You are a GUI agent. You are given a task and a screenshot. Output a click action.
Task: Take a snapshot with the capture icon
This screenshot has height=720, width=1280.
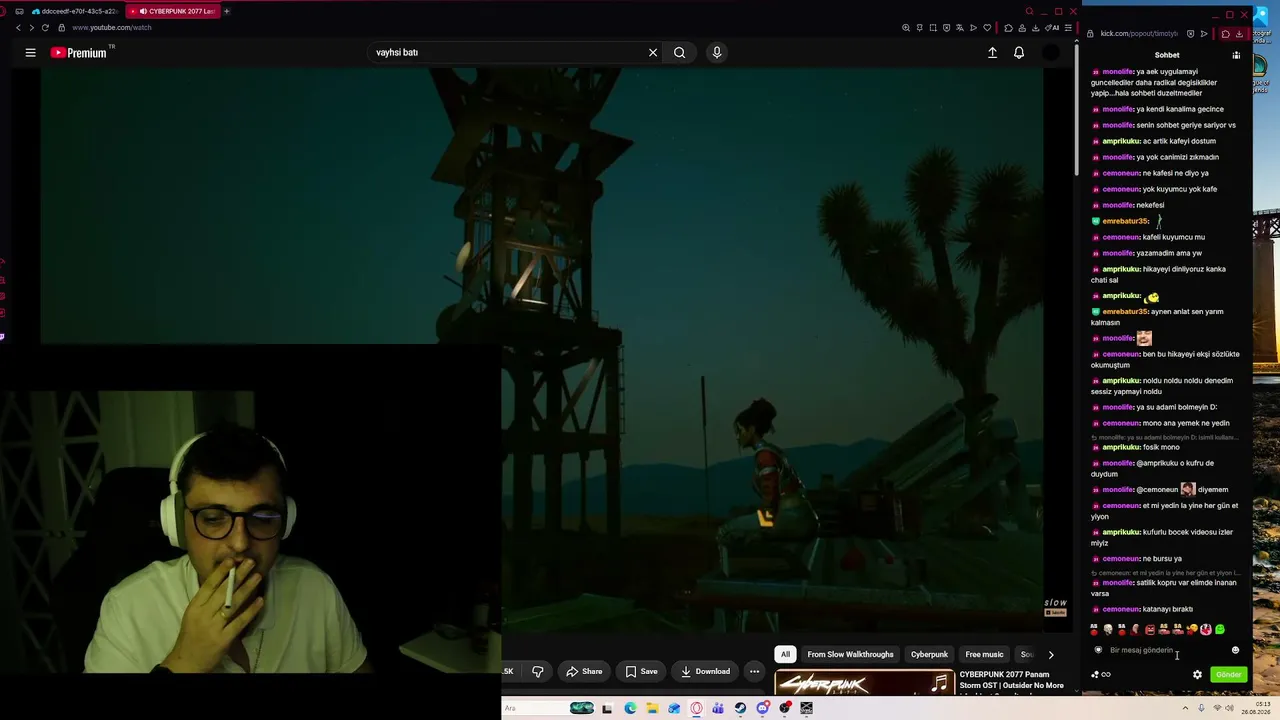coord(933,28)
